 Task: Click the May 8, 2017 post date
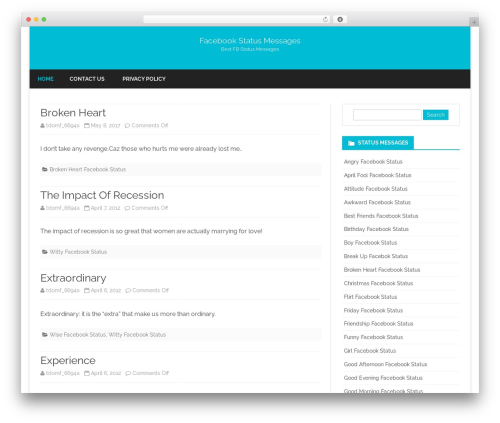click(x=105, y=126)
